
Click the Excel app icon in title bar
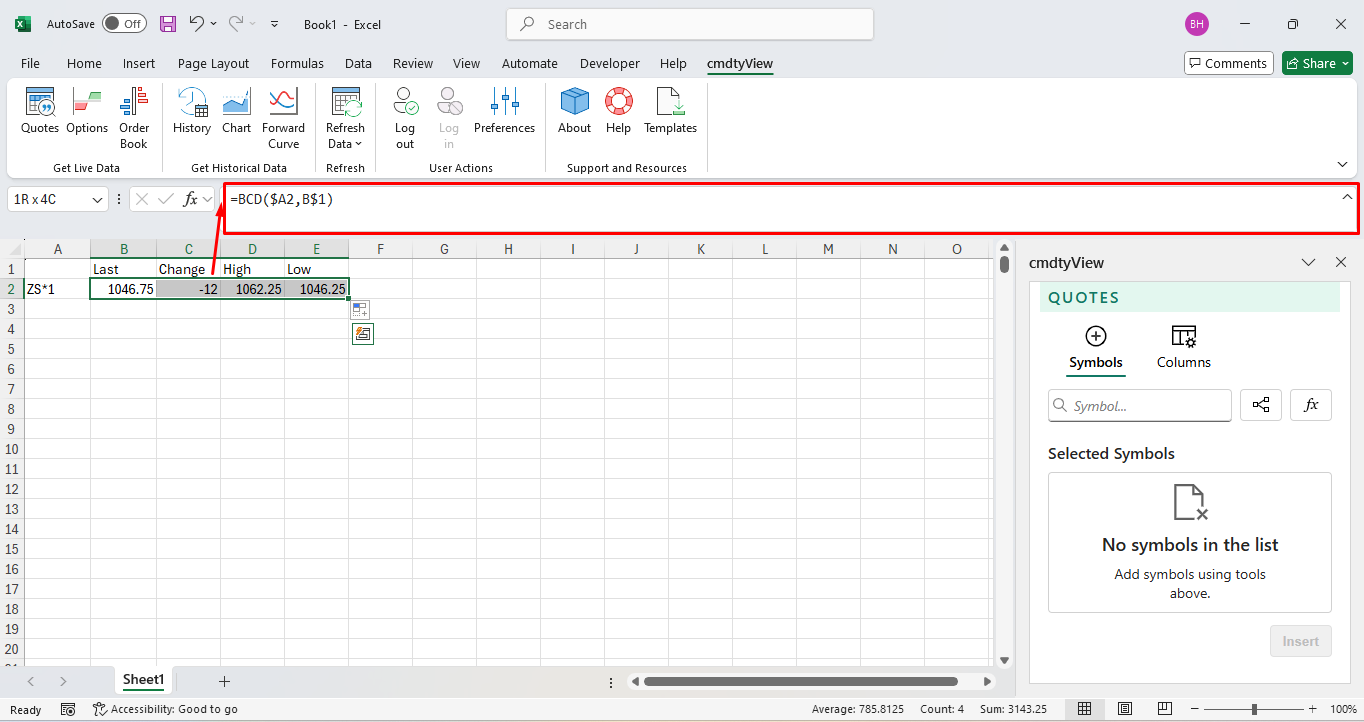coord(23,24)
